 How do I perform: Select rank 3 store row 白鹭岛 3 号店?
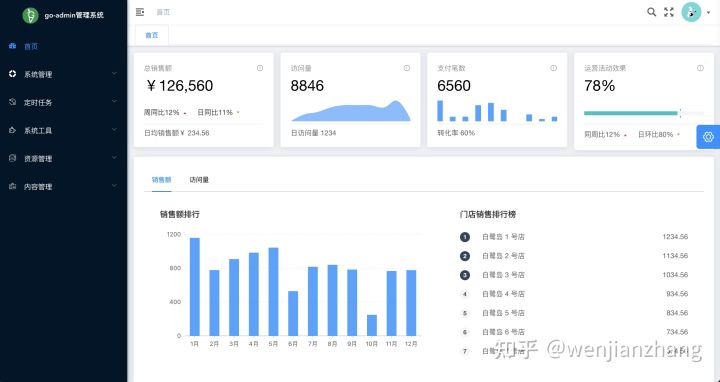click(574, 275)
